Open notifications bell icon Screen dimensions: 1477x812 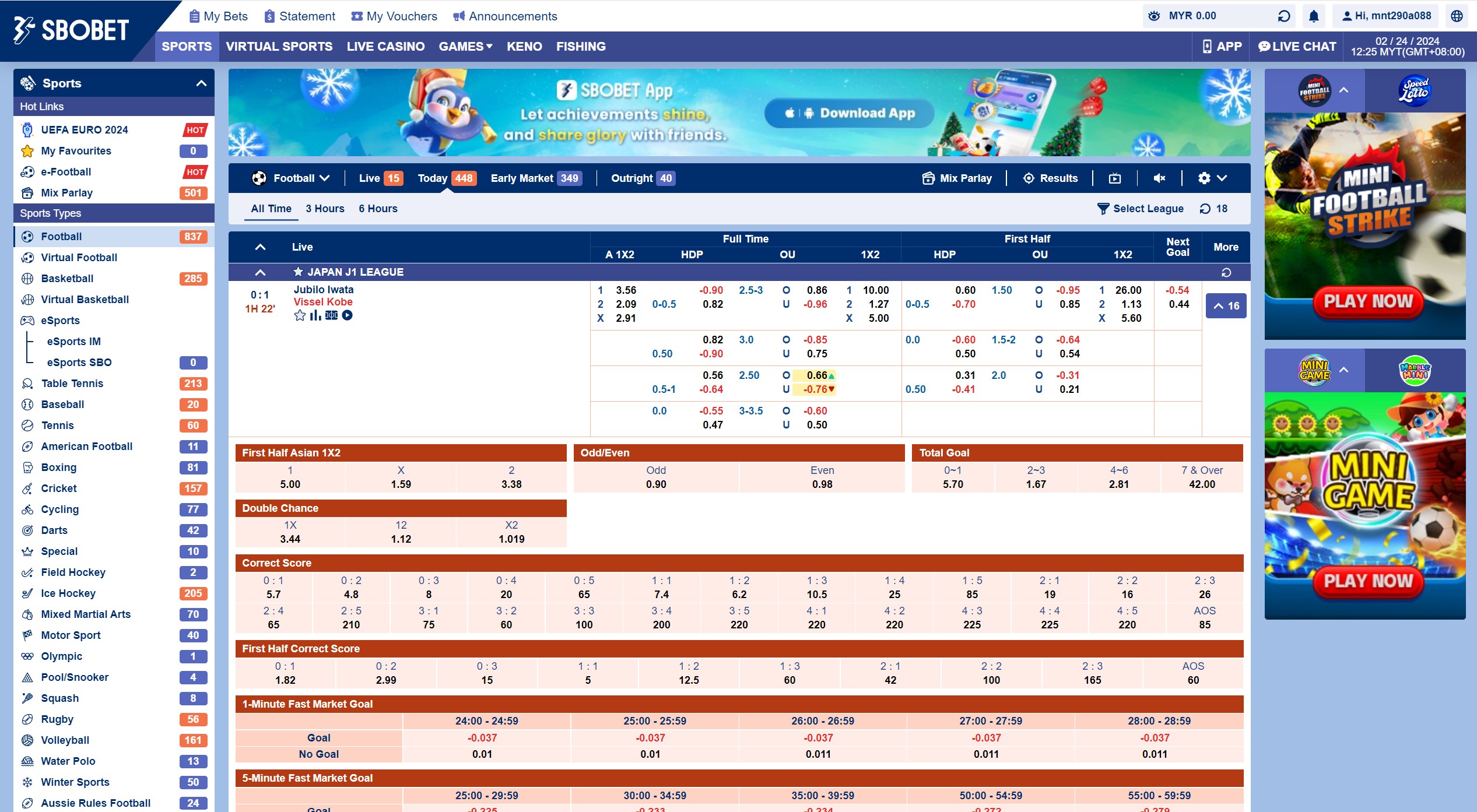click(x=1314, y=16)
